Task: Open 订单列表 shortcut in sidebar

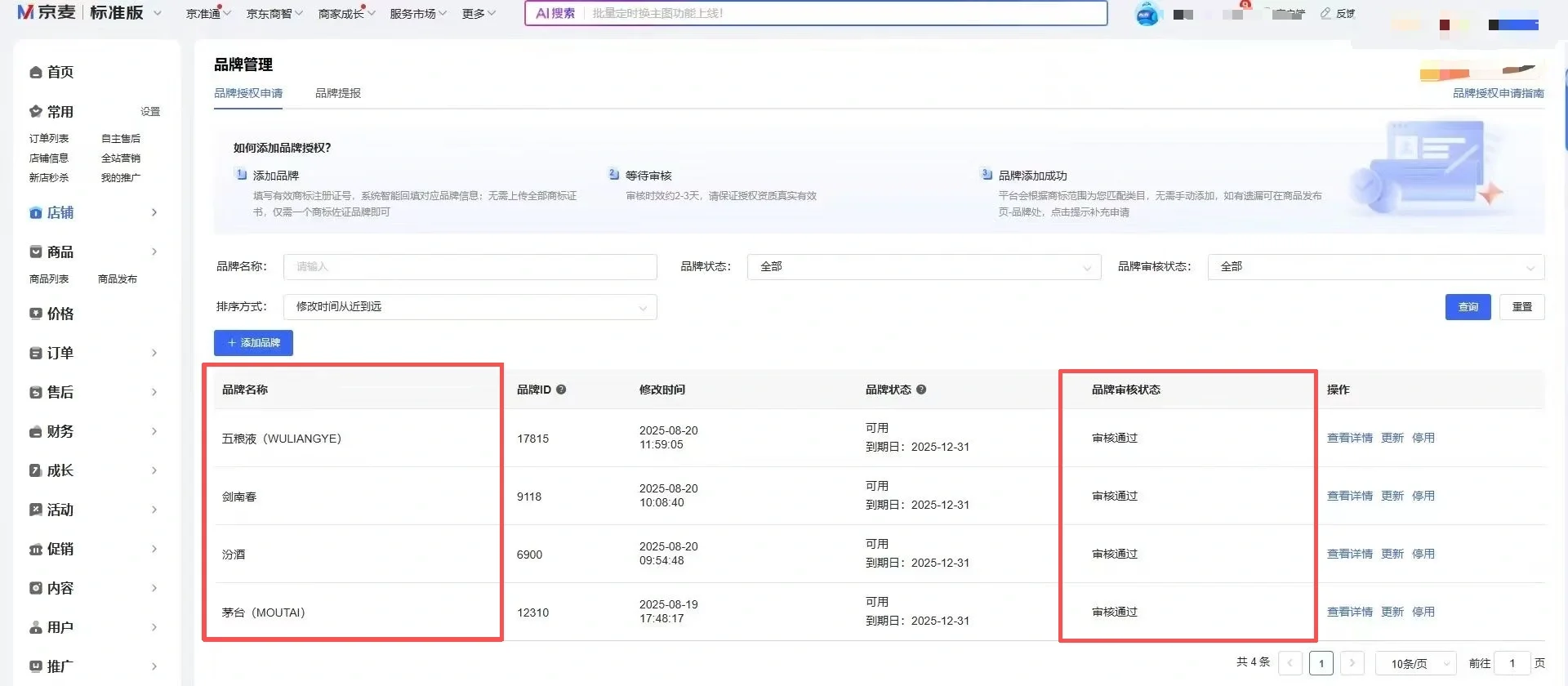Action: pyautogui.click(x=49, y=139)
